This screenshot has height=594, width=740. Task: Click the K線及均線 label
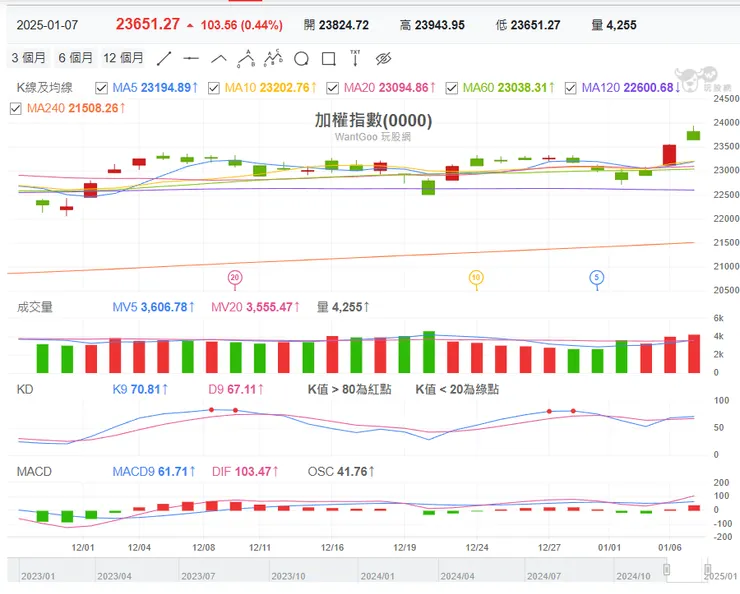(44, 88)
